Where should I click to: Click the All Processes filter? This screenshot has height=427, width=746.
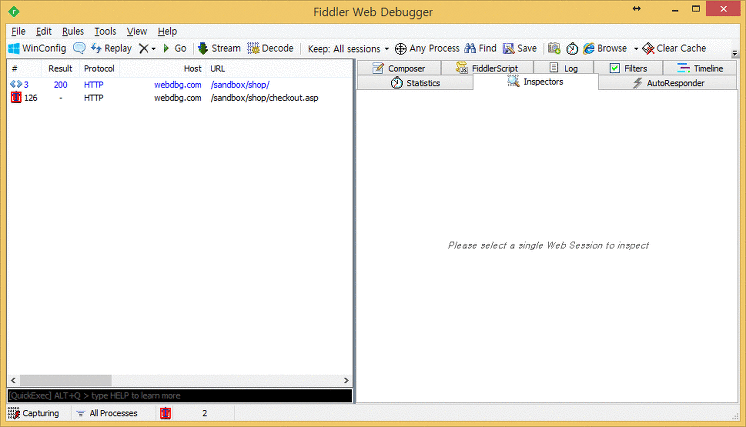(107, 413)
